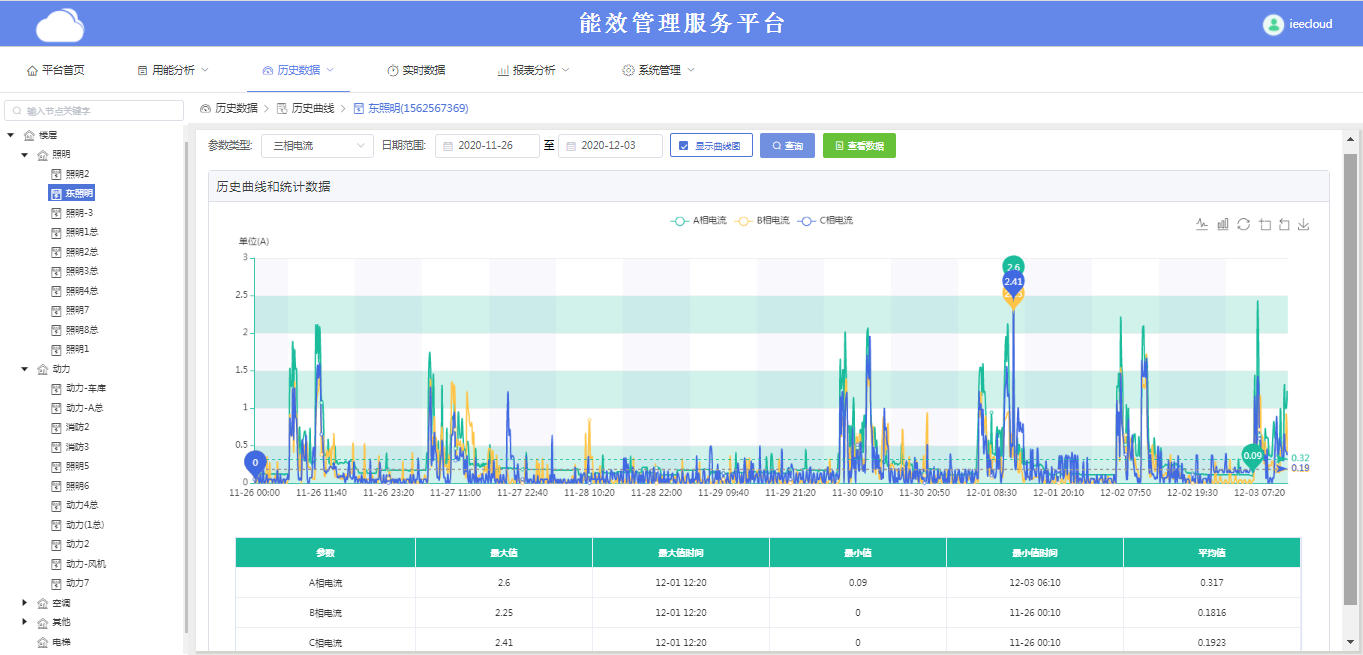Select 照明7 in the tree
The width and height of the screenshot is (1363, 655).
pyautogui.click(x=78, y=310)
